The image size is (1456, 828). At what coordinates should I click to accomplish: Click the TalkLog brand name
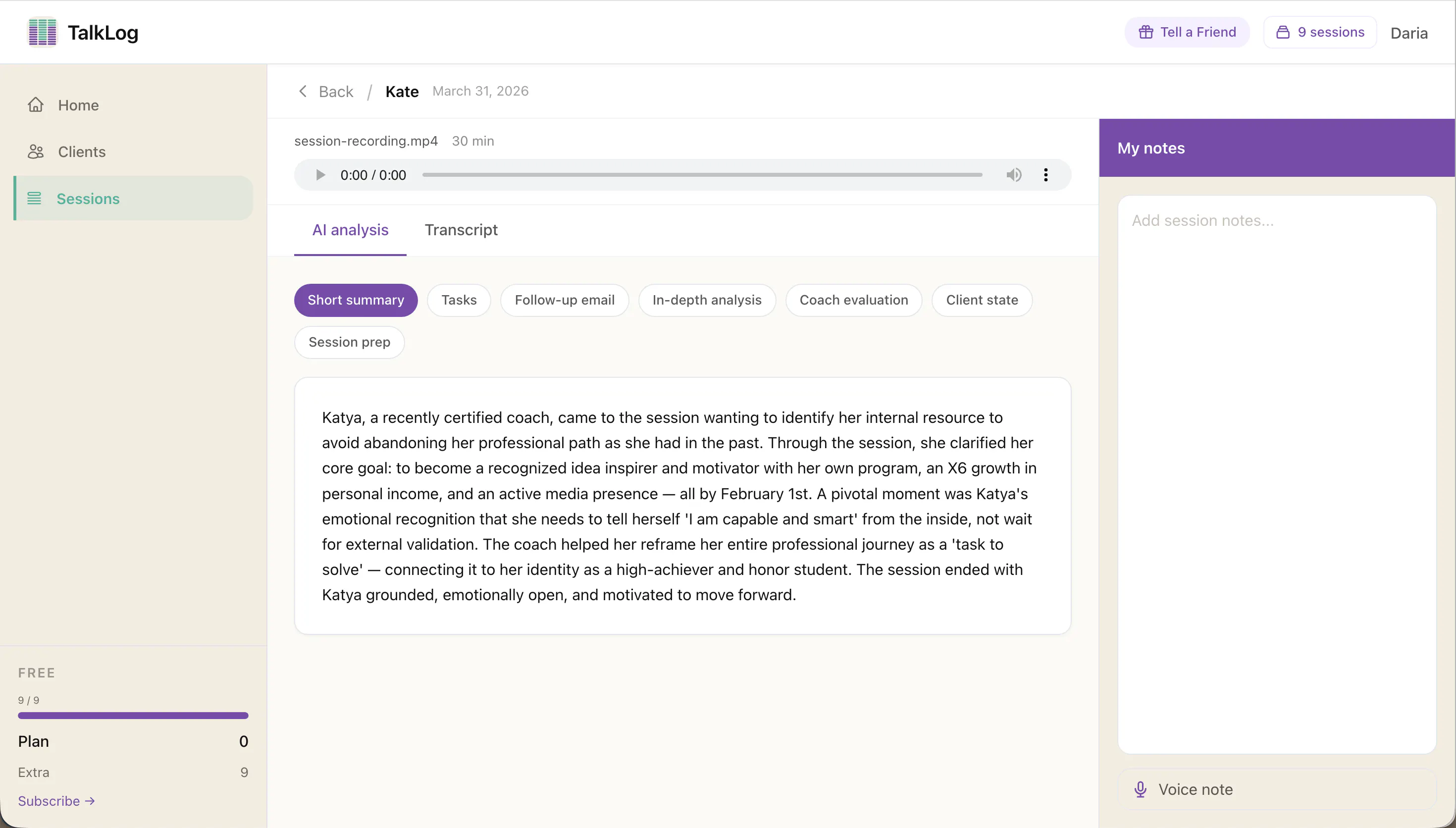click(103, 32)
